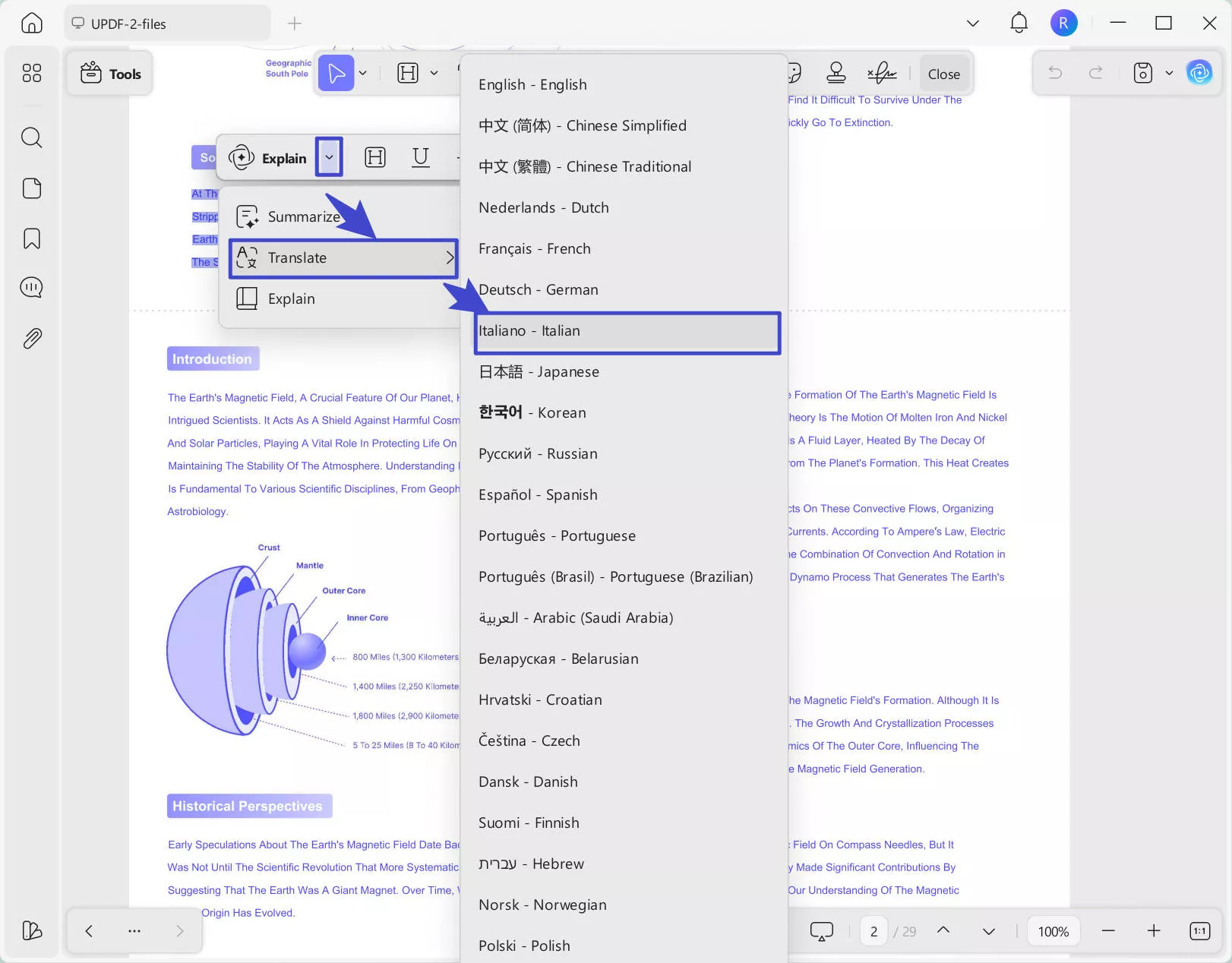
Task: Select Chinese Simplified language
Action: pyautogui.click(x=624, y=125)
